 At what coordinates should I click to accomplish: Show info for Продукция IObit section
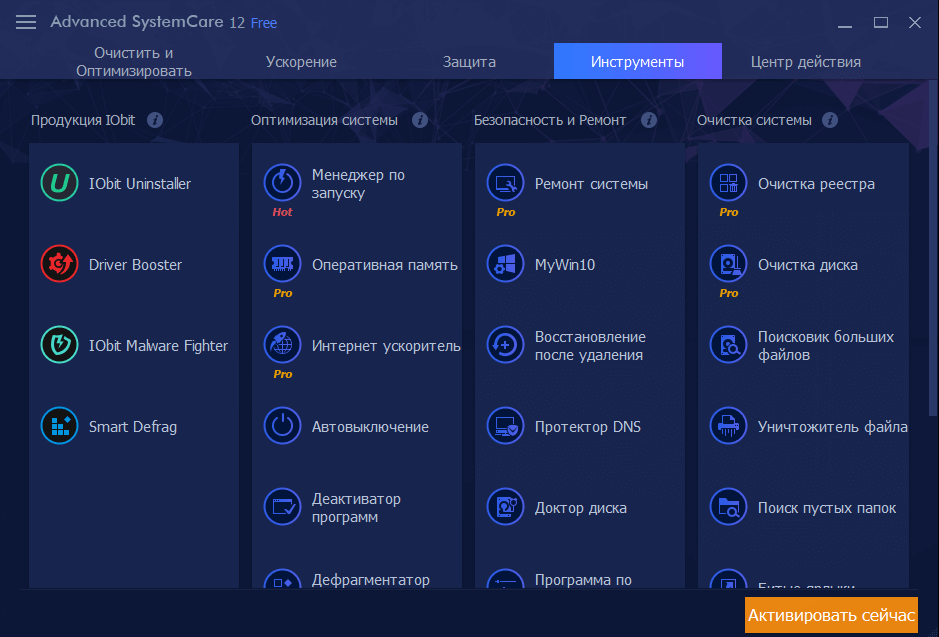pyautogui.click(x=155, y=120)
